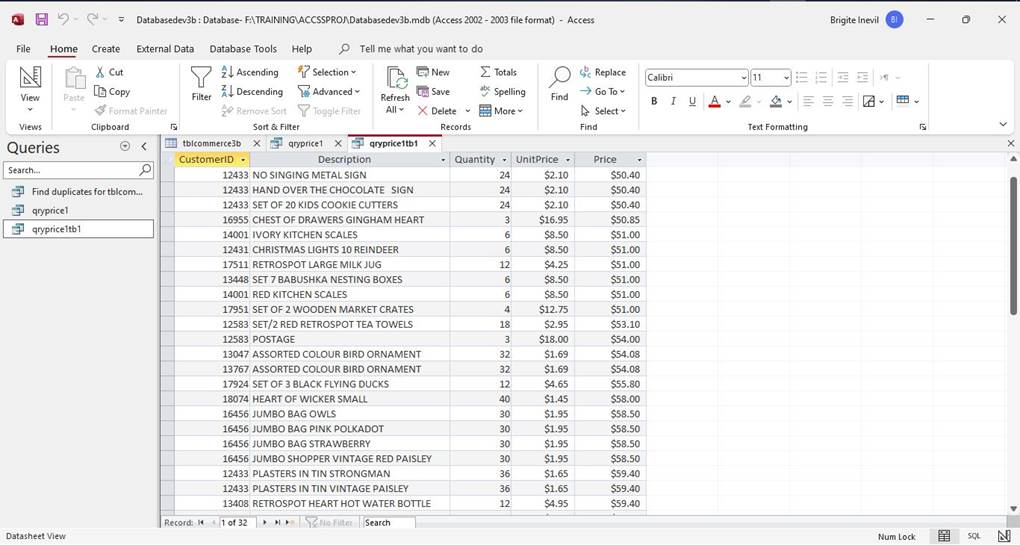Open the Calibri font name dropdown
This screenshot has height=545, width=1020.
point(743,78)
